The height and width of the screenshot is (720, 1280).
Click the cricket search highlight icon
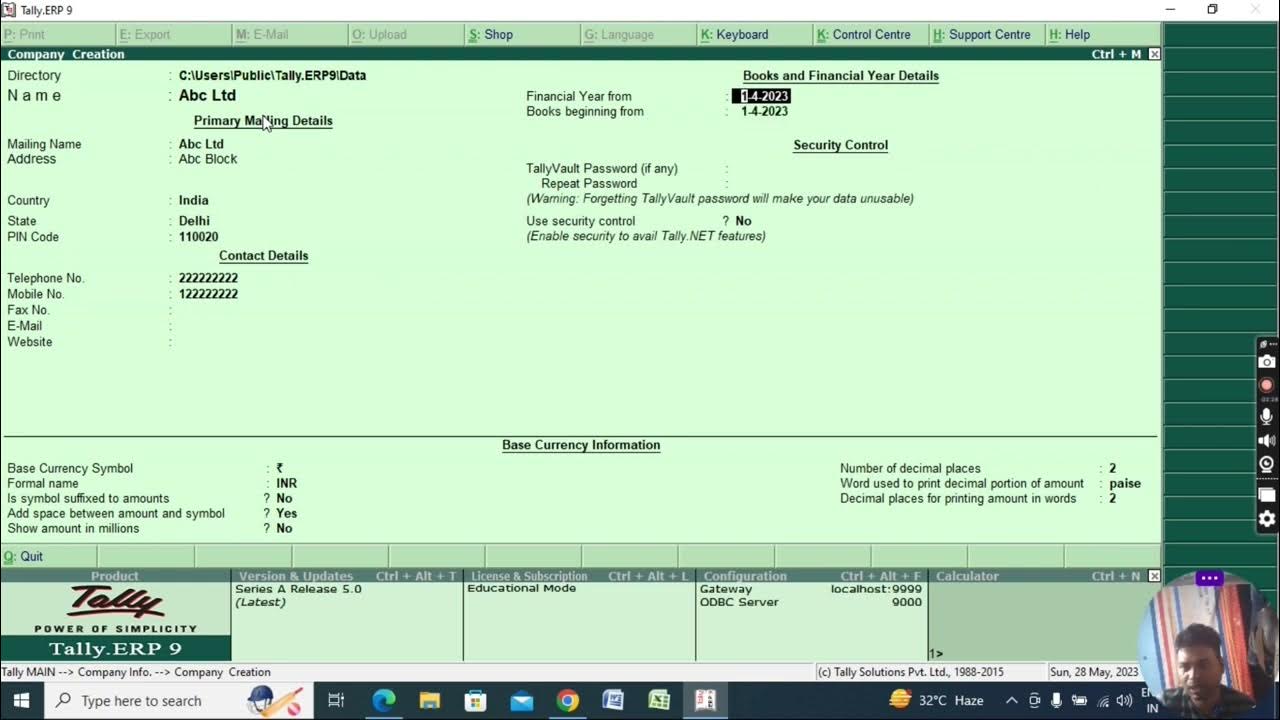[x=275, y=700]
